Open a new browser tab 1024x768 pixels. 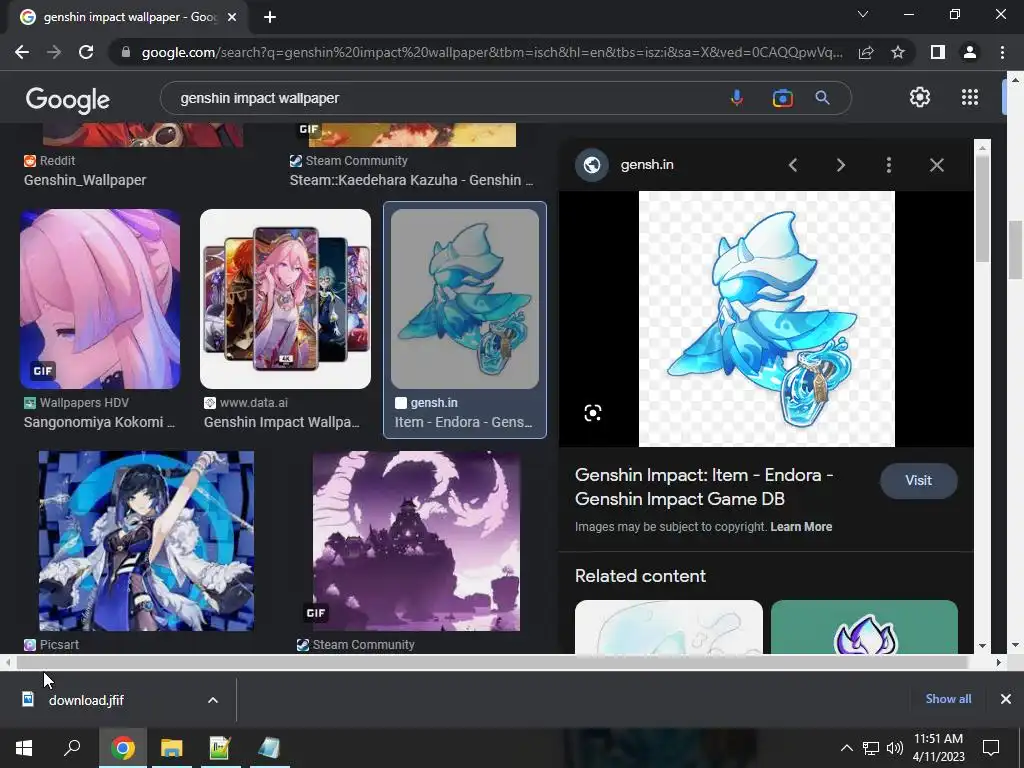(270, 17)
